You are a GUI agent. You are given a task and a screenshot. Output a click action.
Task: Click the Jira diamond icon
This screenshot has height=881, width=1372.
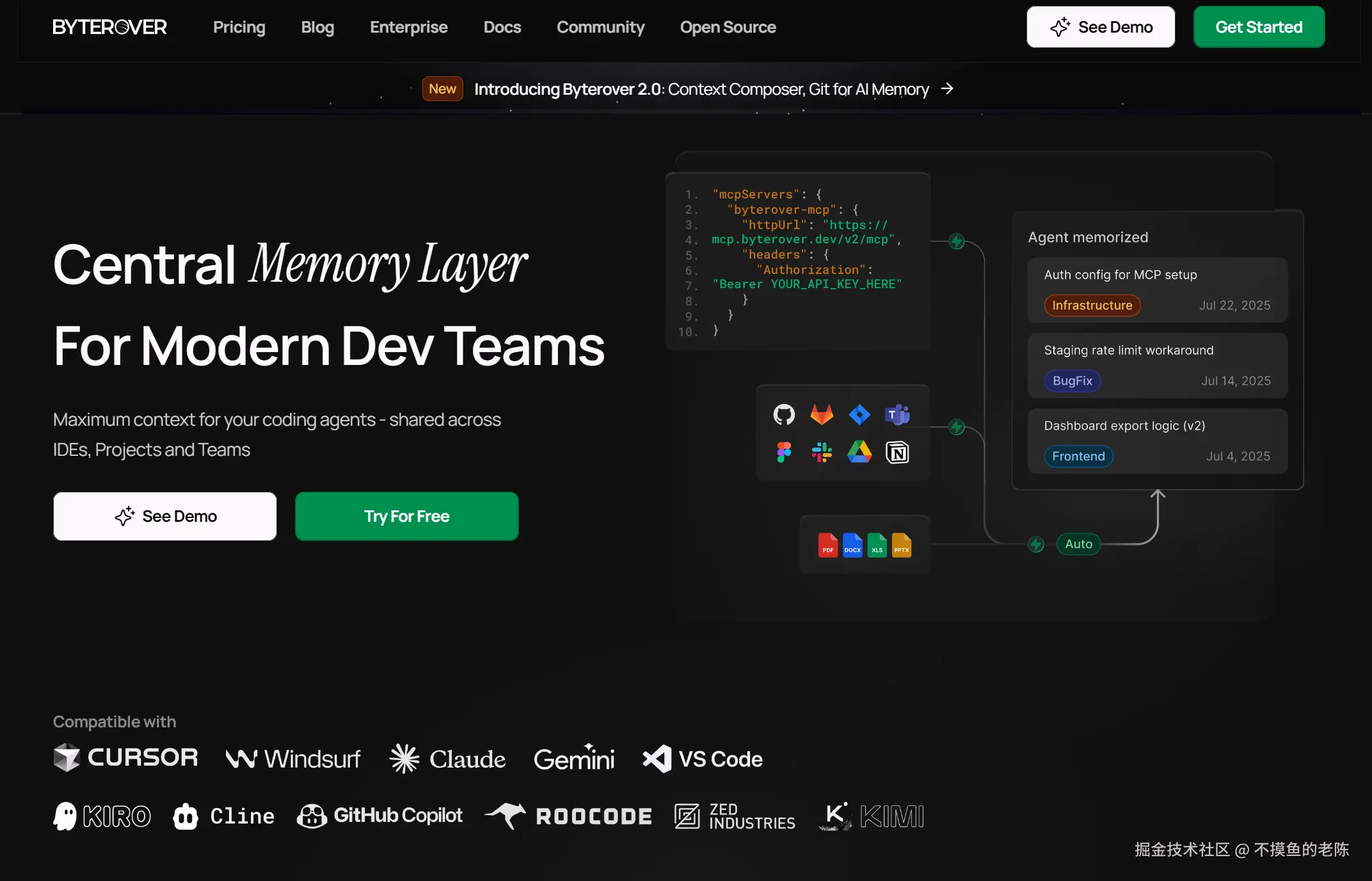(x=859, y=415)
